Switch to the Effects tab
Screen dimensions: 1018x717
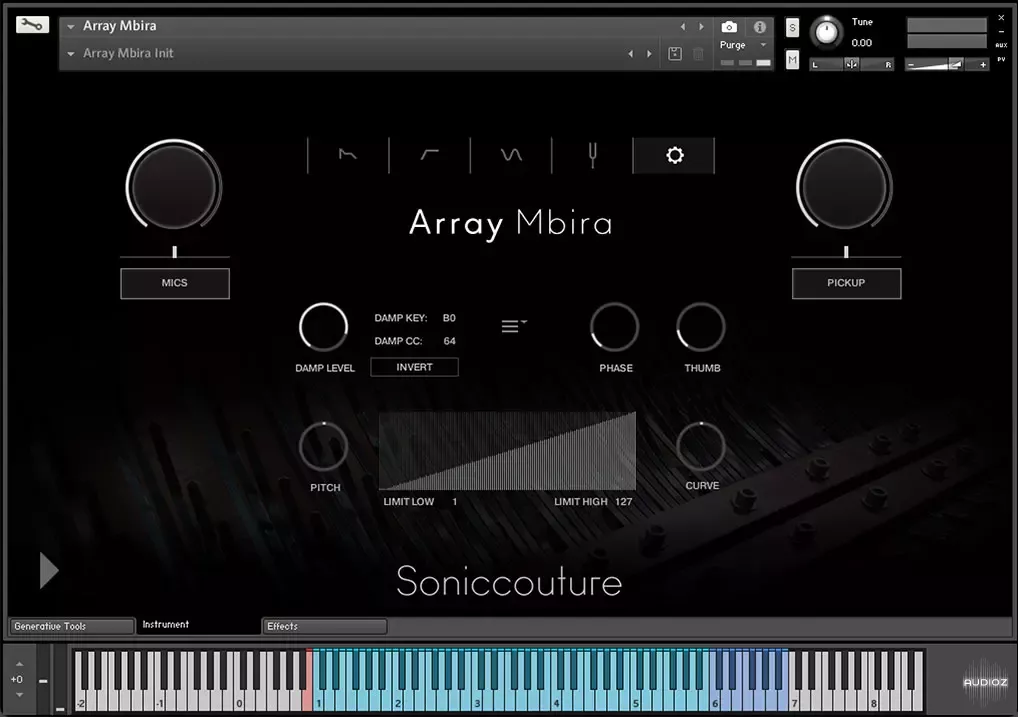point(324,626)
